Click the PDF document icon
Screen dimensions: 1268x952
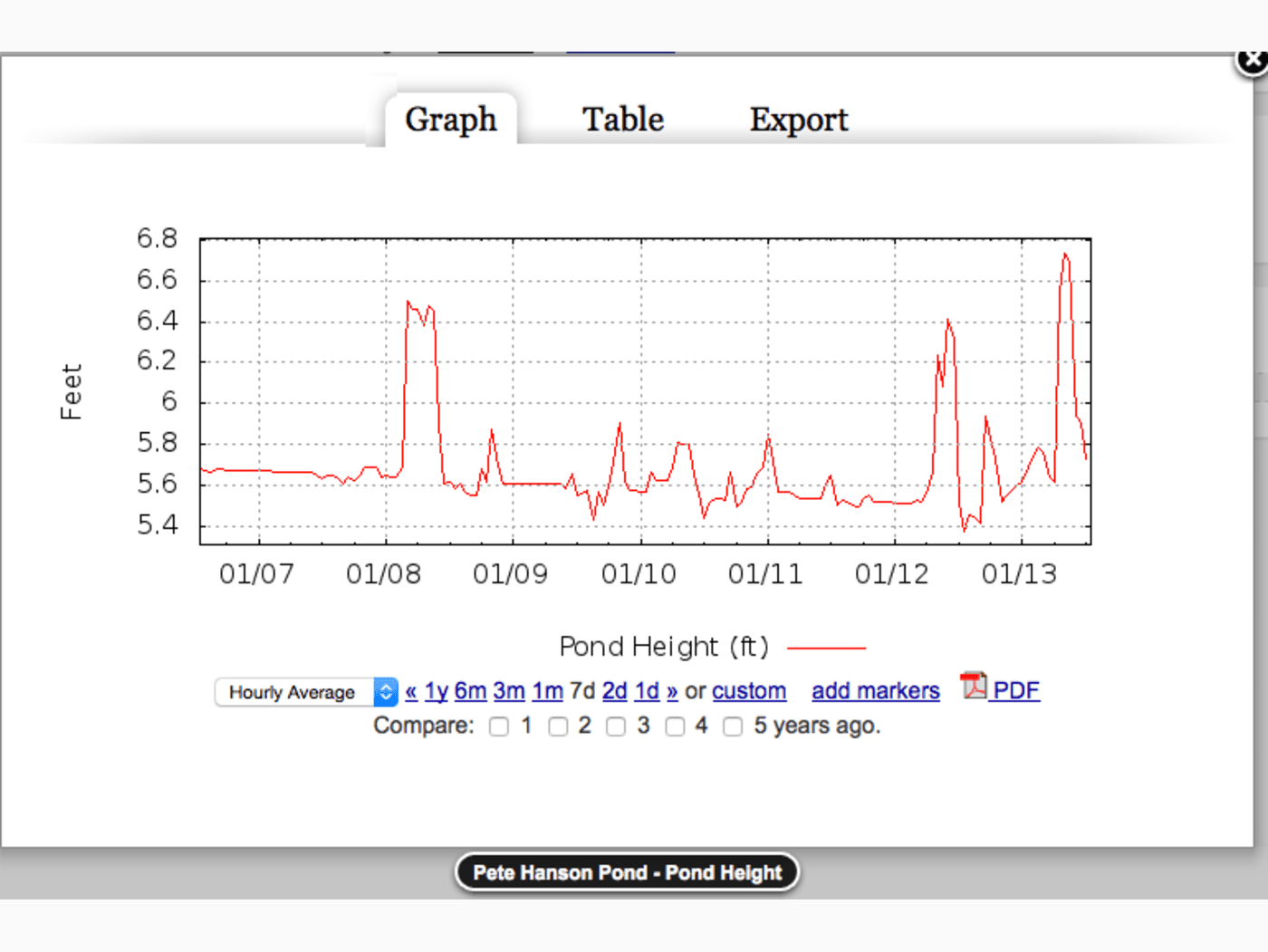(974, 686)
